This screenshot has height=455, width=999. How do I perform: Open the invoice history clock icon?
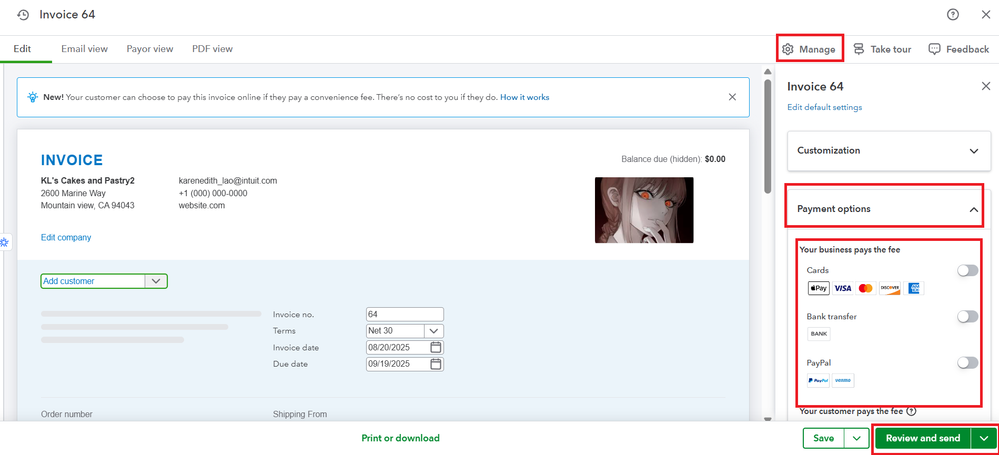point(23,15)
